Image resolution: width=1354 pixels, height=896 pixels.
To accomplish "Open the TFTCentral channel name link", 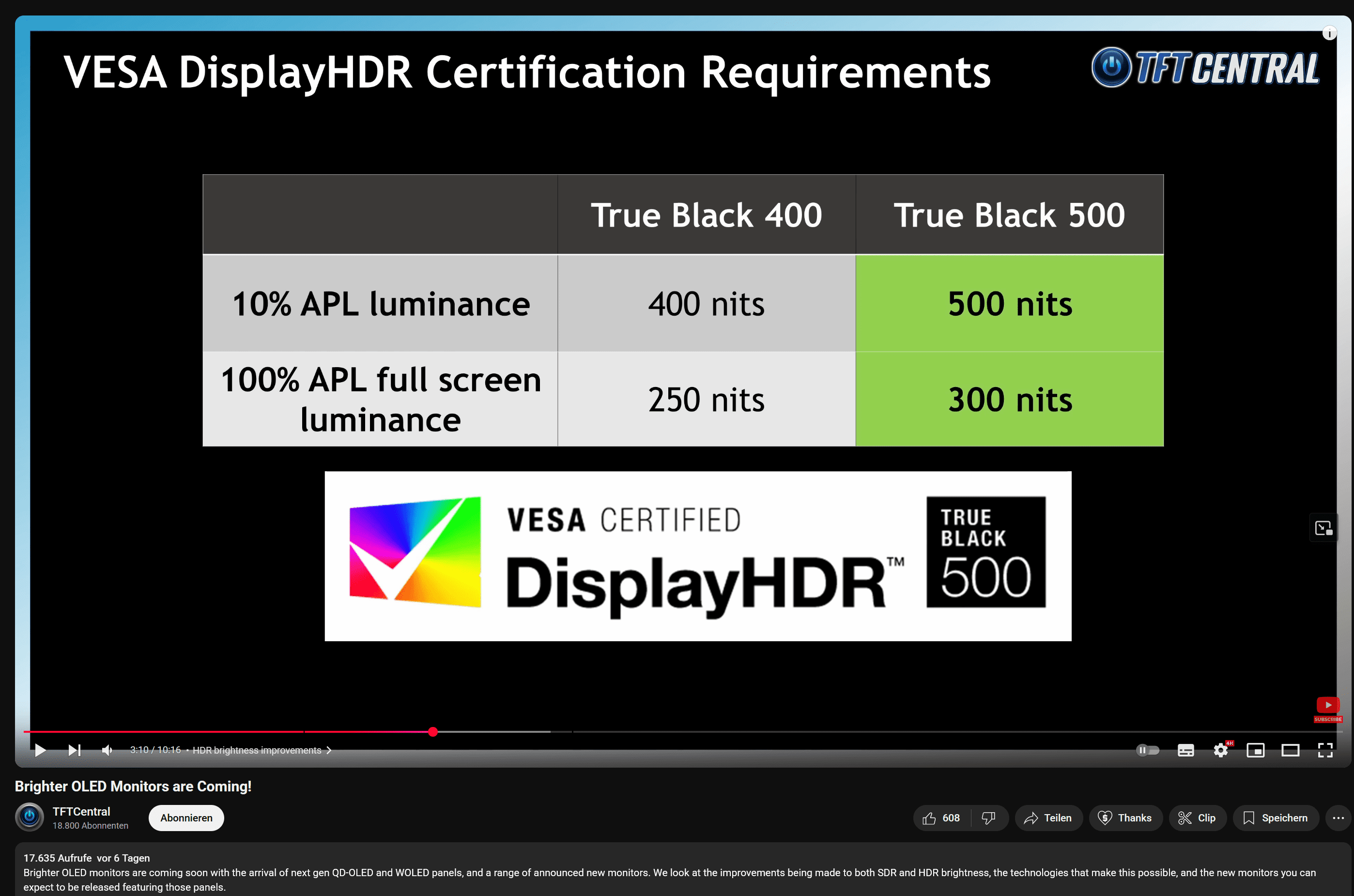I will (x=81, y=811).
